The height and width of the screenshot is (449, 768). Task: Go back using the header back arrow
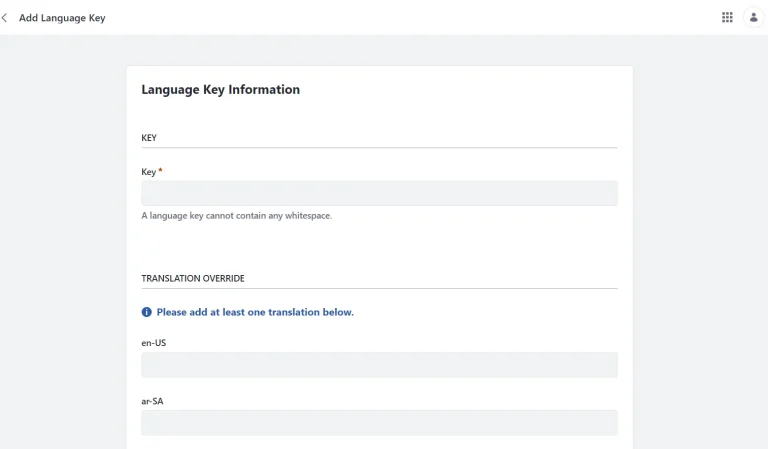click(x=4, y=18)
